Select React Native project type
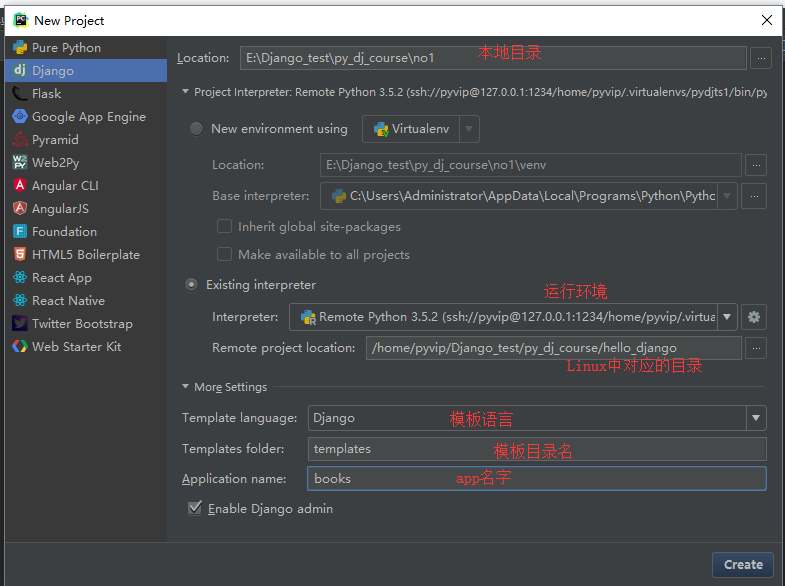 86,301
